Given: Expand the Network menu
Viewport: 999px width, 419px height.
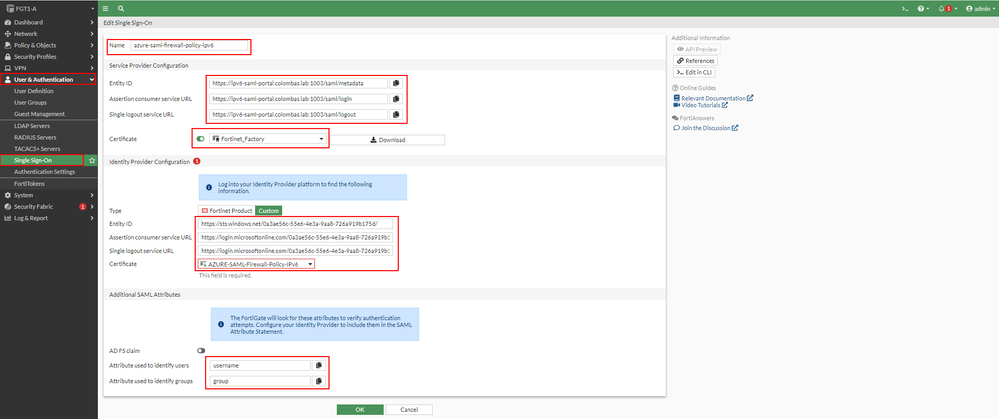Looking at the screenshot, I should (49, 34).
